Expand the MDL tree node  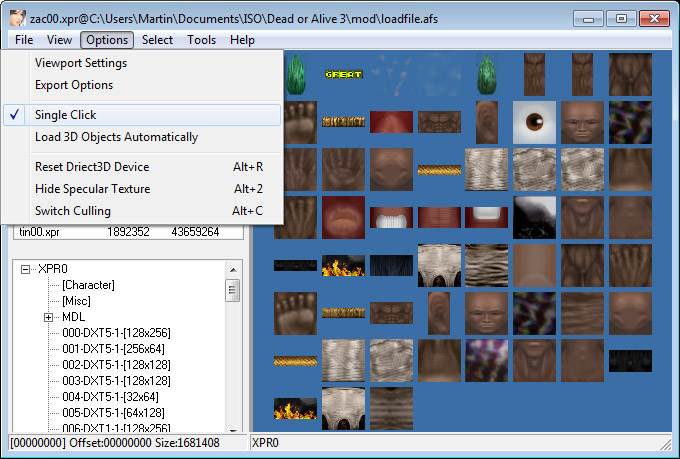click(49, 318)
